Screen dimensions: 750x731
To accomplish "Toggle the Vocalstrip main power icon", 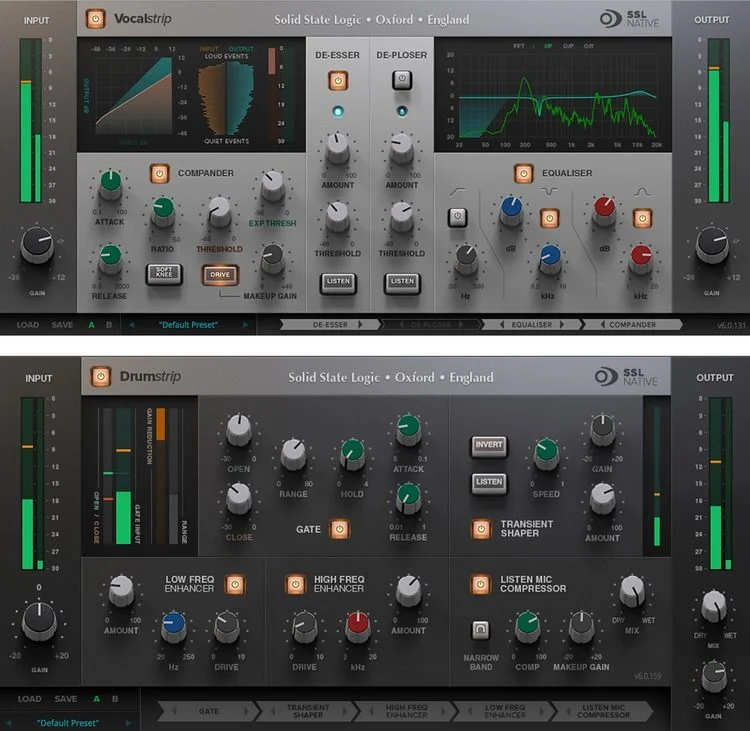I will coord(95,18).
